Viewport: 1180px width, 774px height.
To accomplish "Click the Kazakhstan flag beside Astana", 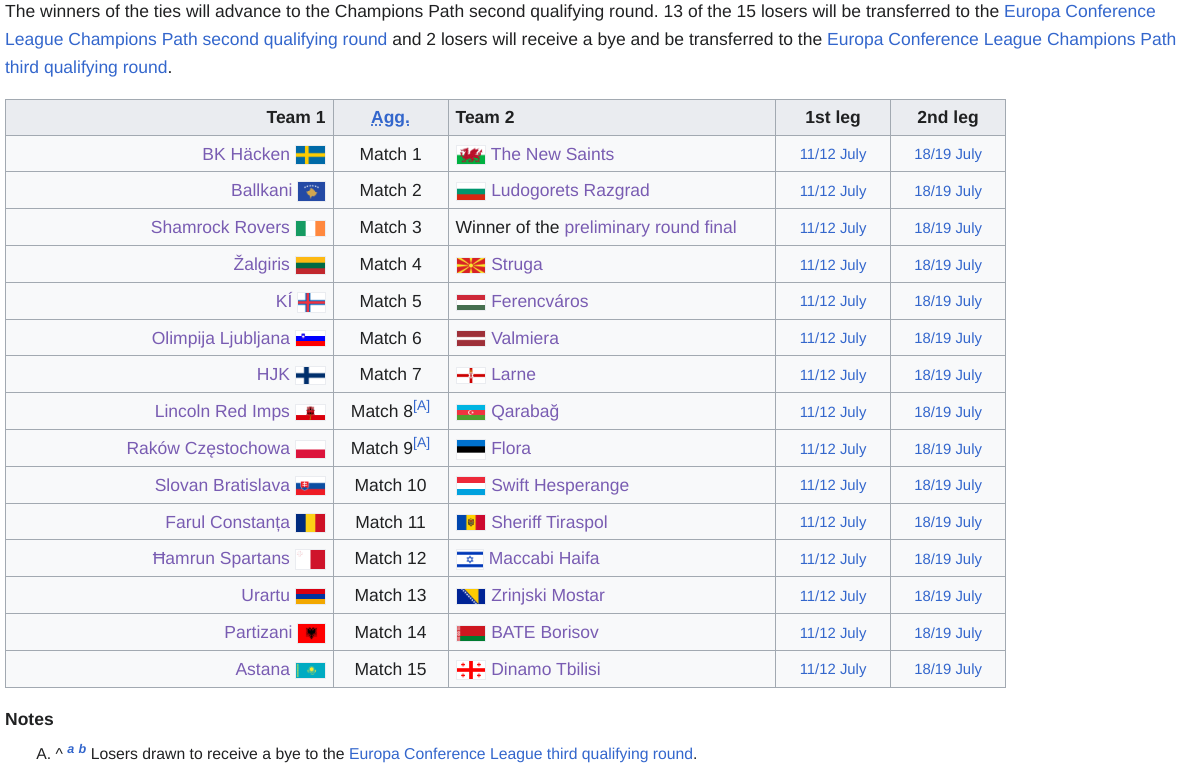I will pyautogui.click(x=310, y=669).
